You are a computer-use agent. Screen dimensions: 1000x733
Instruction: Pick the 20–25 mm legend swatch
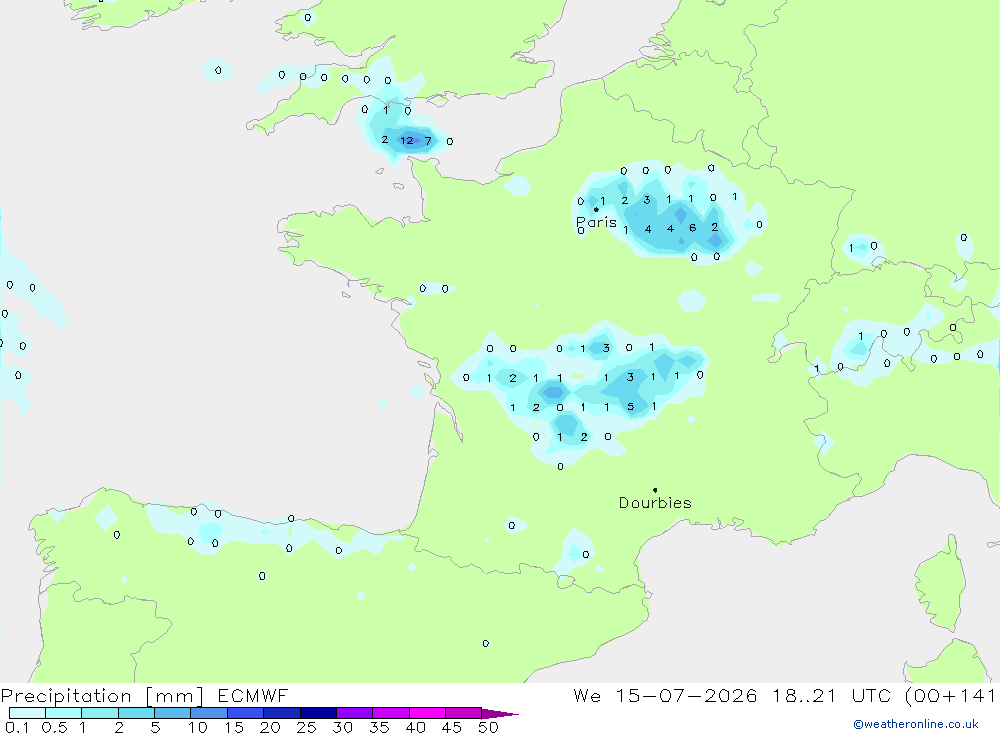(x=281, y=713)
